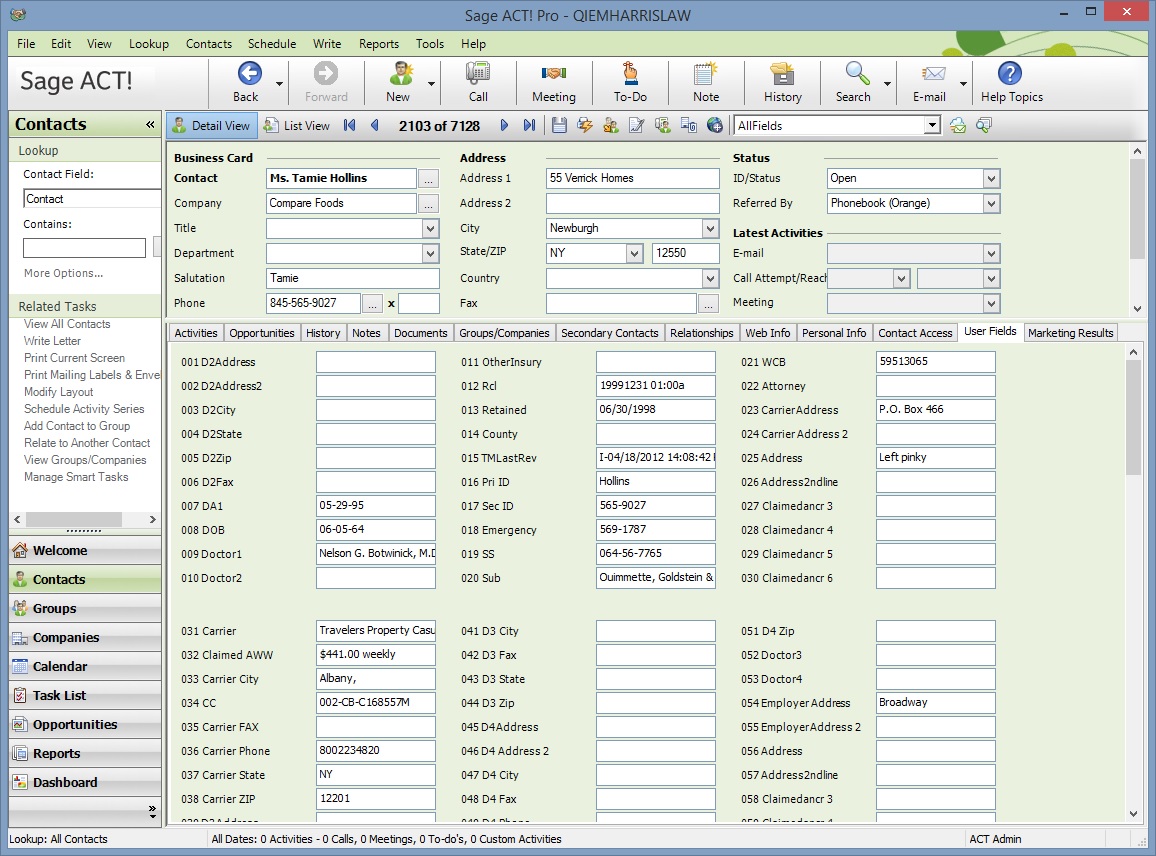Open the Dashboard navigation item

click(86, 782)
